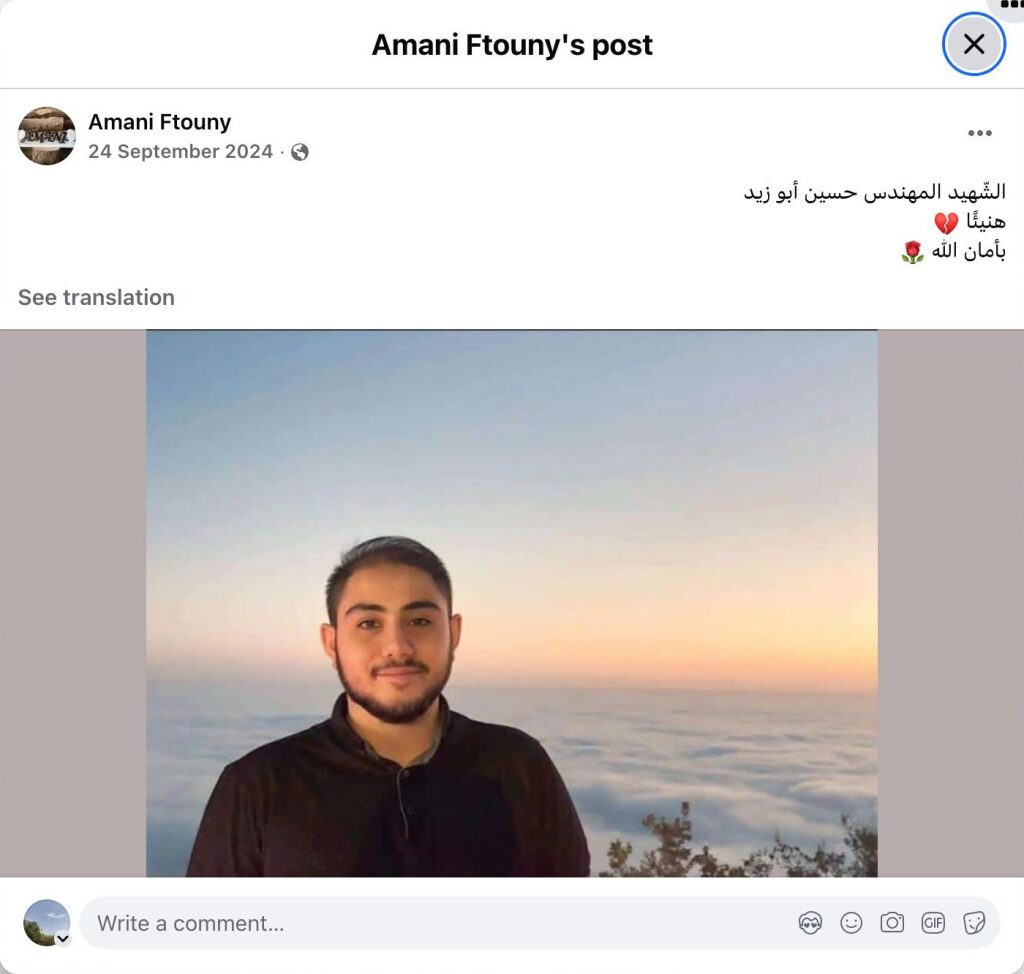Open the avatar sticker picker icon

pyautogui.click(x=810, y=923)
